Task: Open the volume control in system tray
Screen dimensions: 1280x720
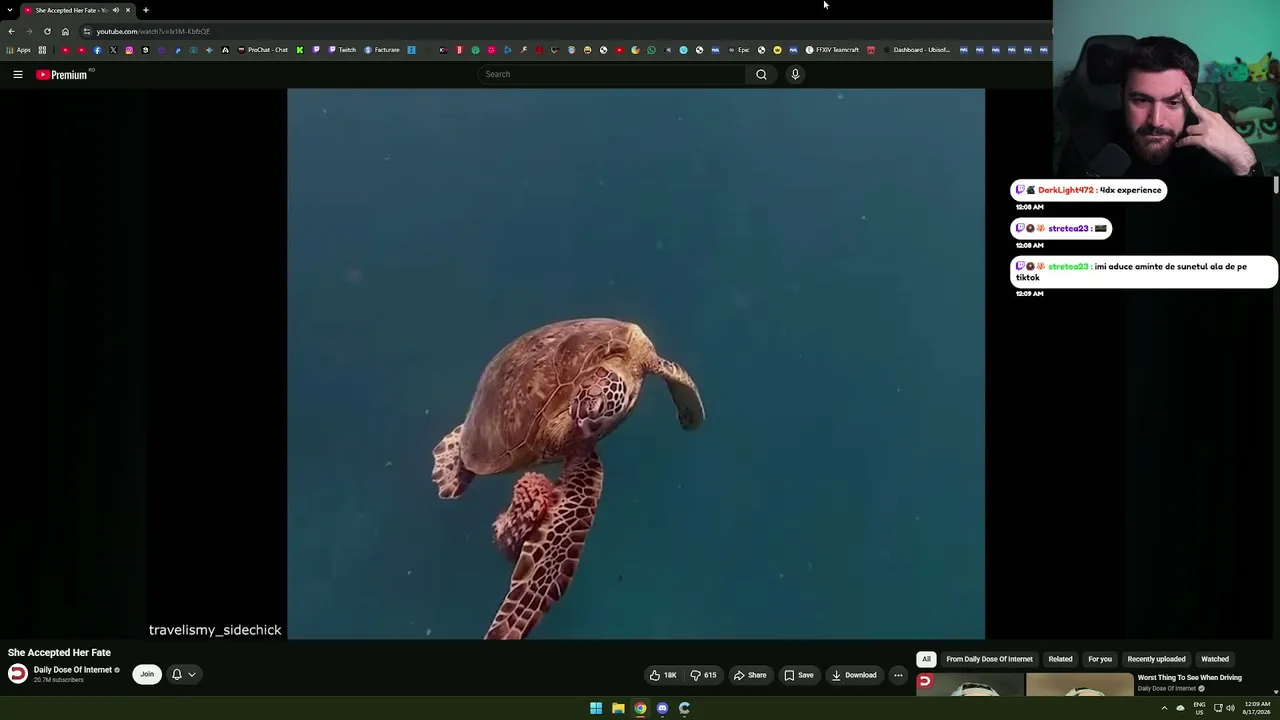Action: 1230,708
